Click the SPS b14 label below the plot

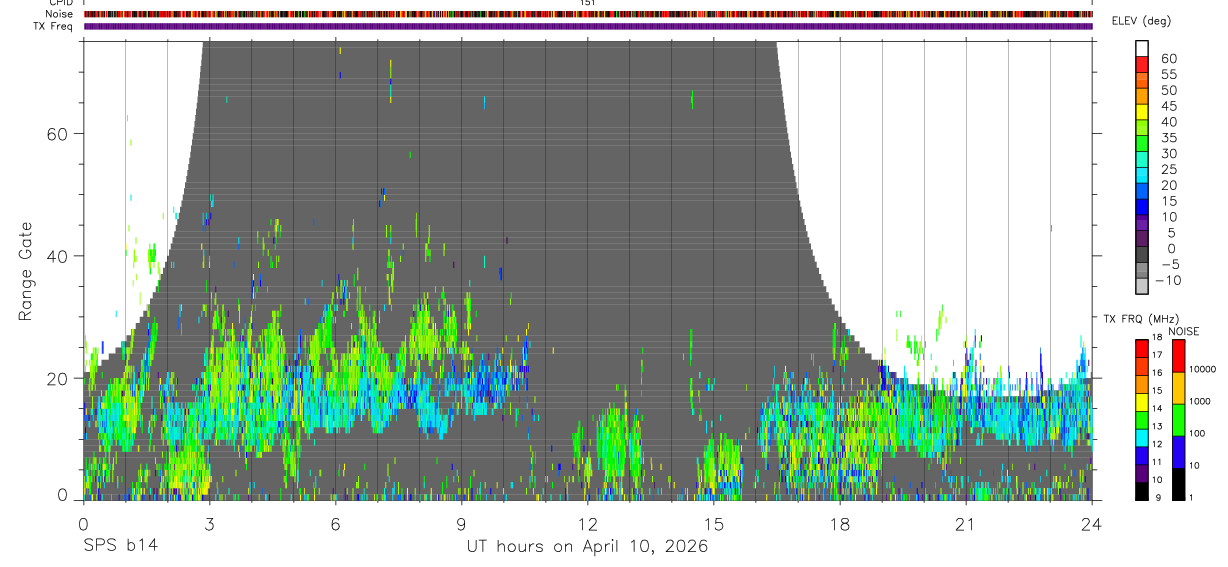pyautogui.click(x=120, y=546)
